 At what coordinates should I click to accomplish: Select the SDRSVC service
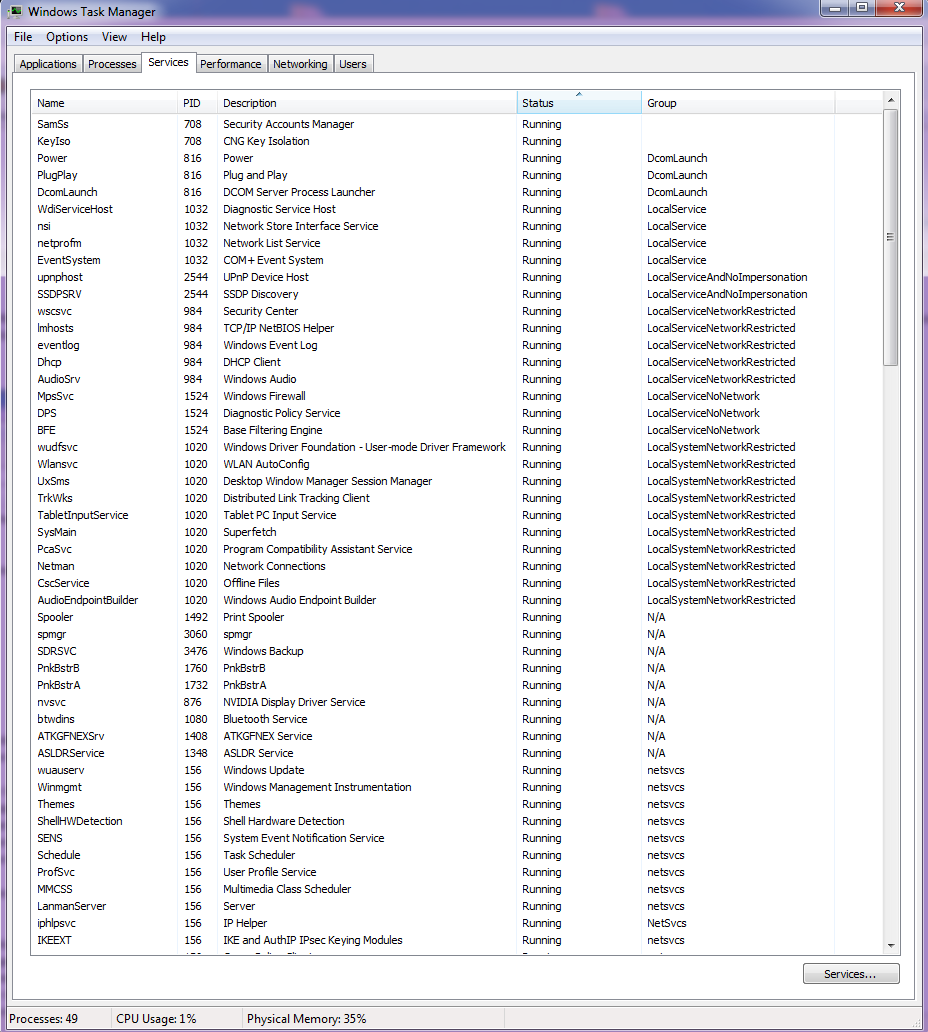pyautogui.click(x=456, y=652)
